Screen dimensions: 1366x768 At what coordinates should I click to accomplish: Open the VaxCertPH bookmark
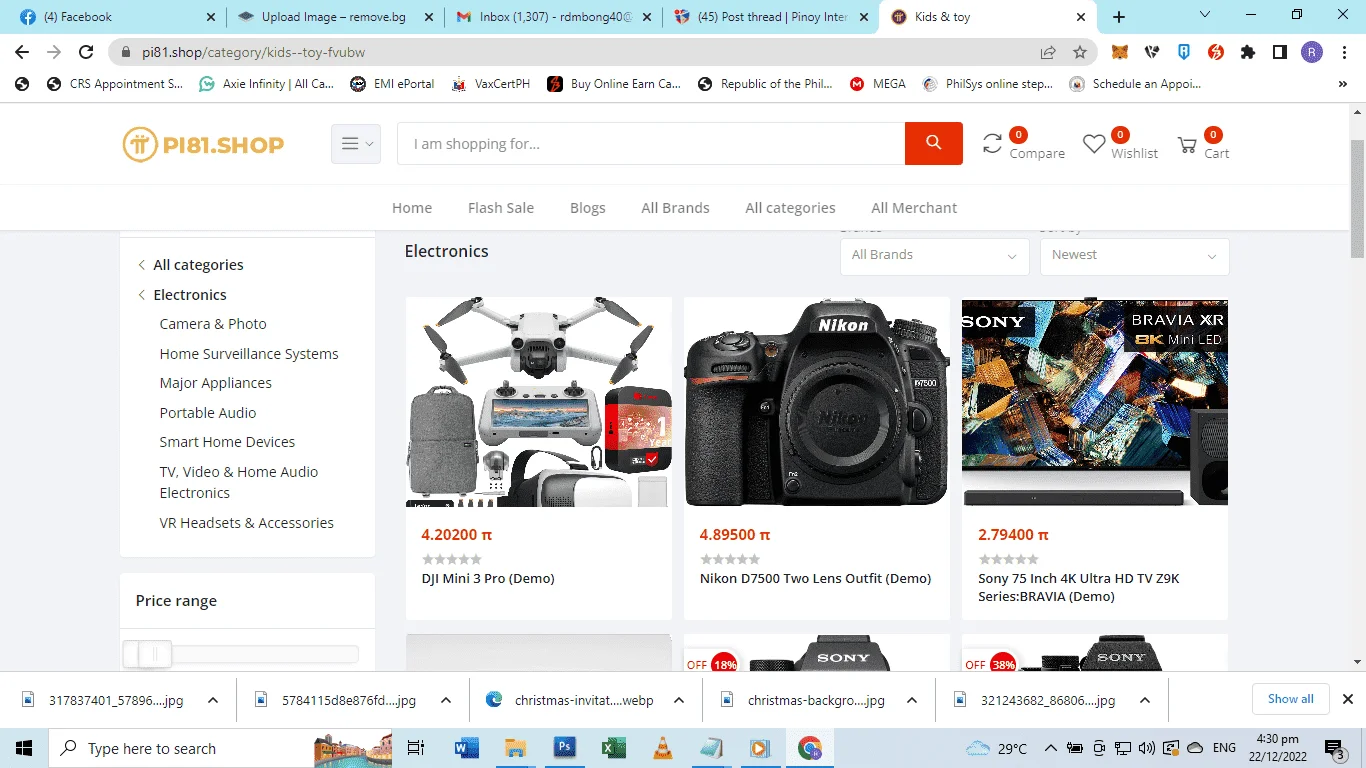pos(490,84)
